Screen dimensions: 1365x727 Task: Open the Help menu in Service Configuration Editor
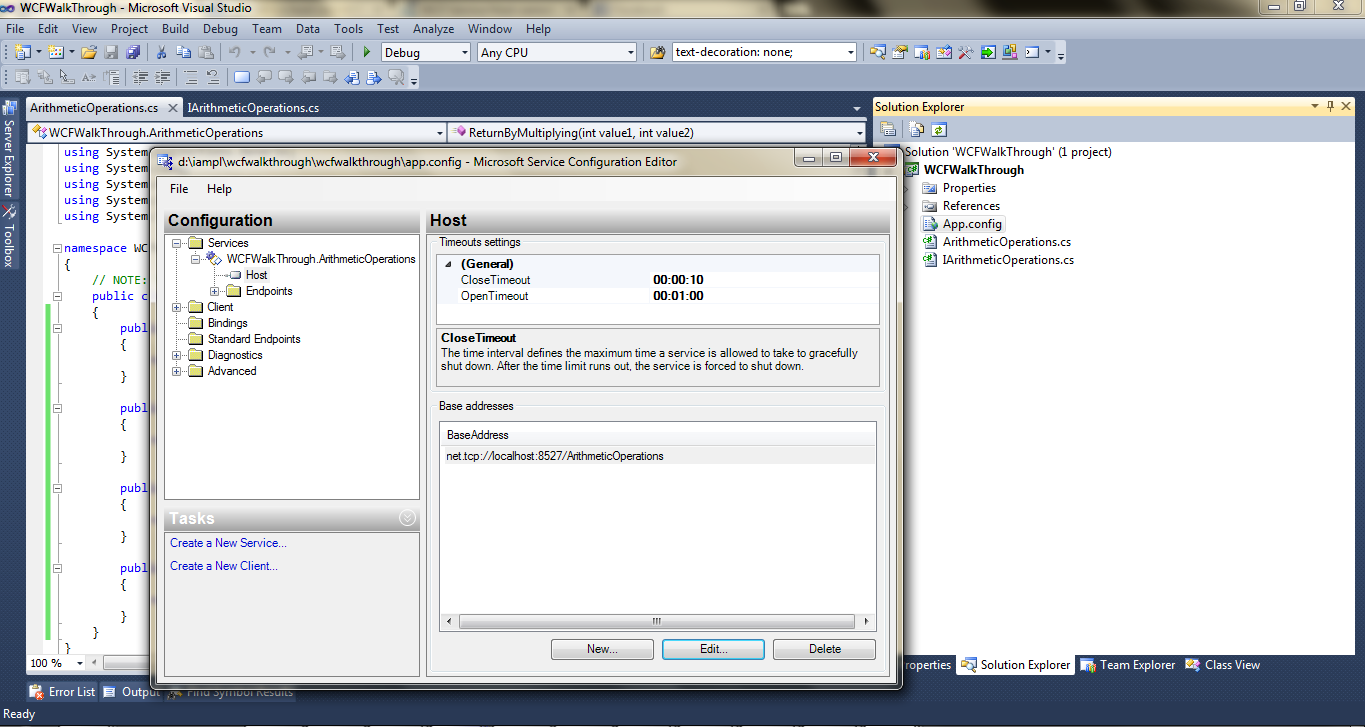[219, 189]
